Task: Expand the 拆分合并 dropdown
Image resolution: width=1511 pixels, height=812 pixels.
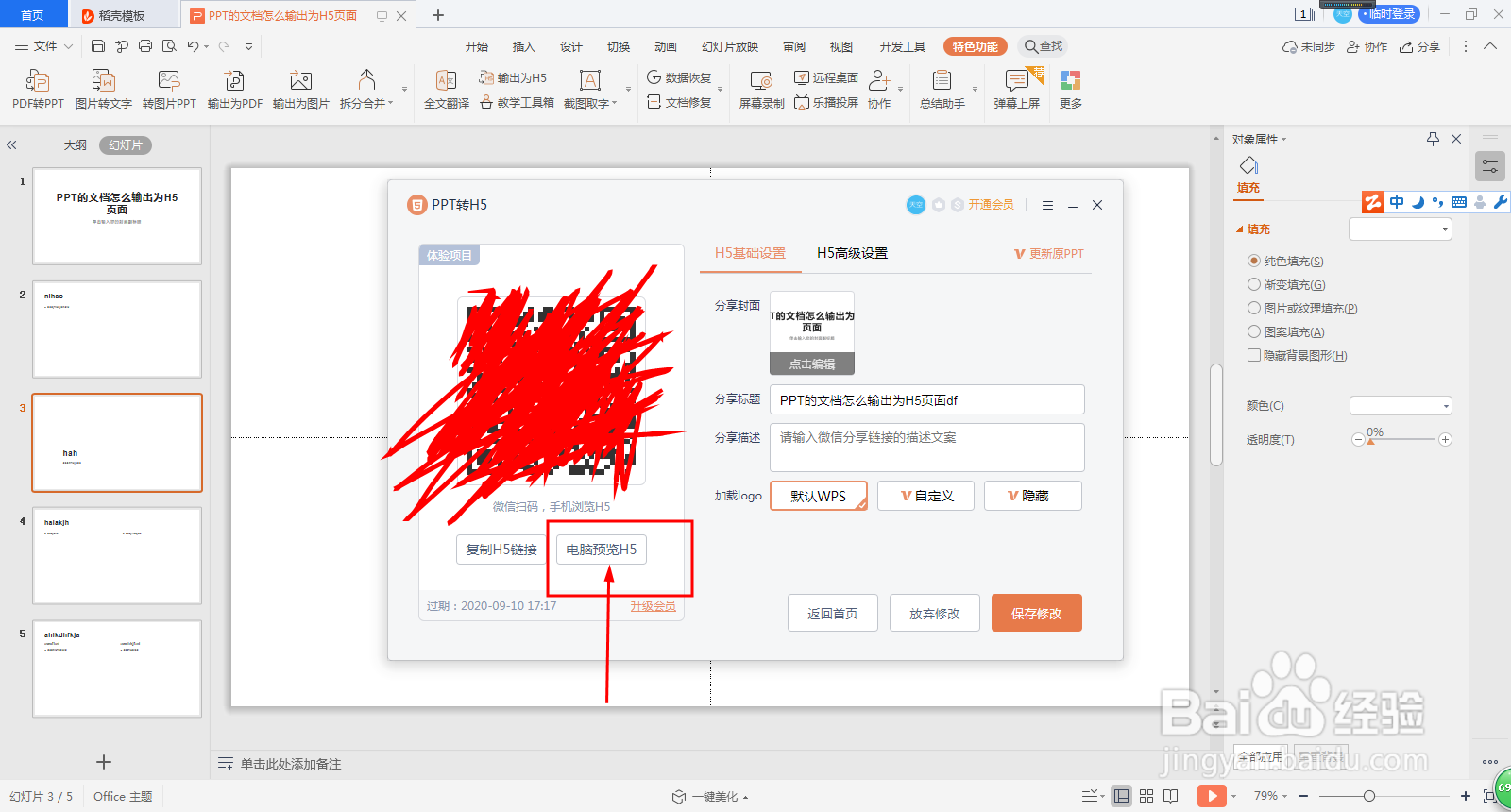Action: pyautogui.click(x=391, y=104)
